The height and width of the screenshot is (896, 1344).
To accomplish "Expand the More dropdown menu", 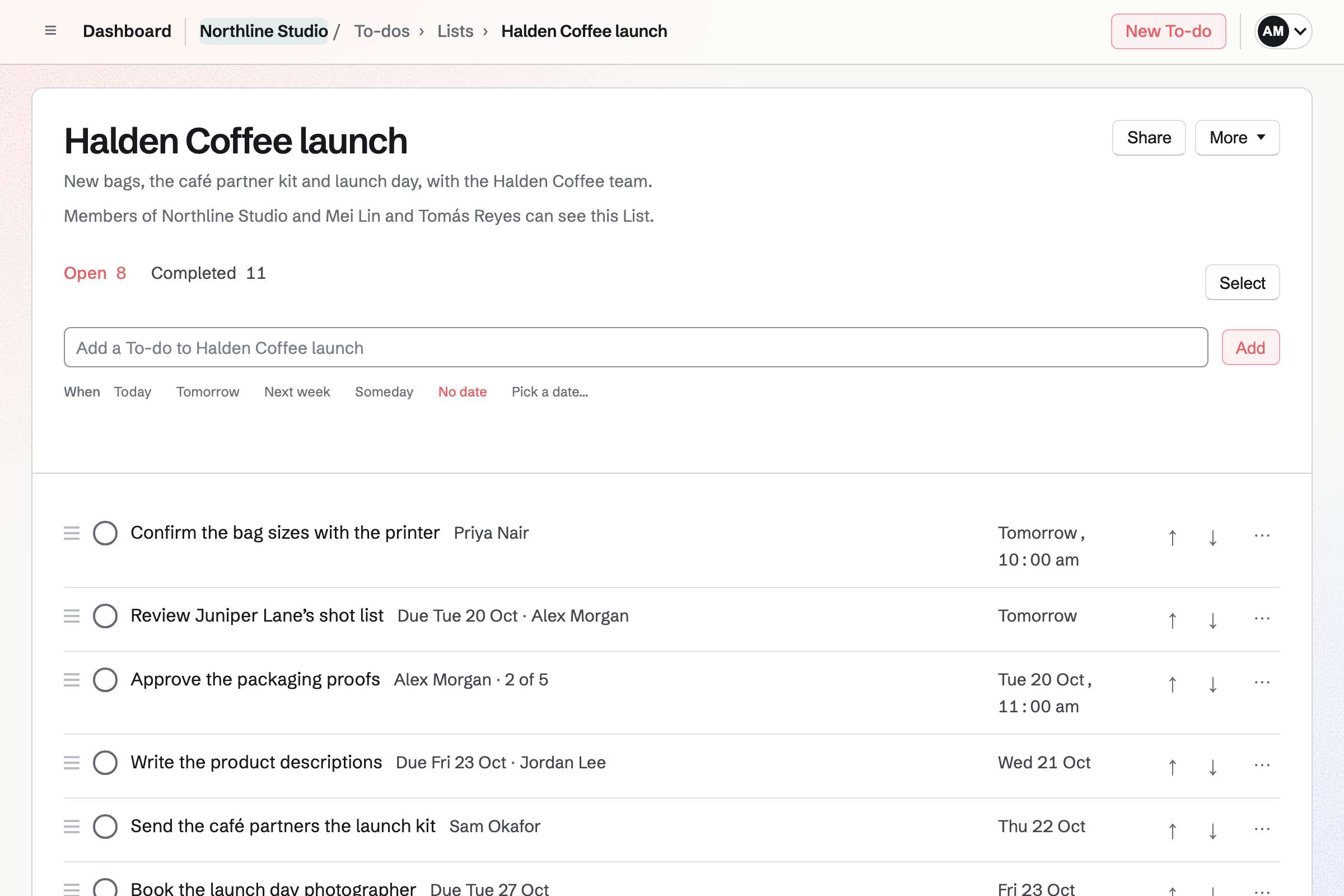I will pos(1237,138).
